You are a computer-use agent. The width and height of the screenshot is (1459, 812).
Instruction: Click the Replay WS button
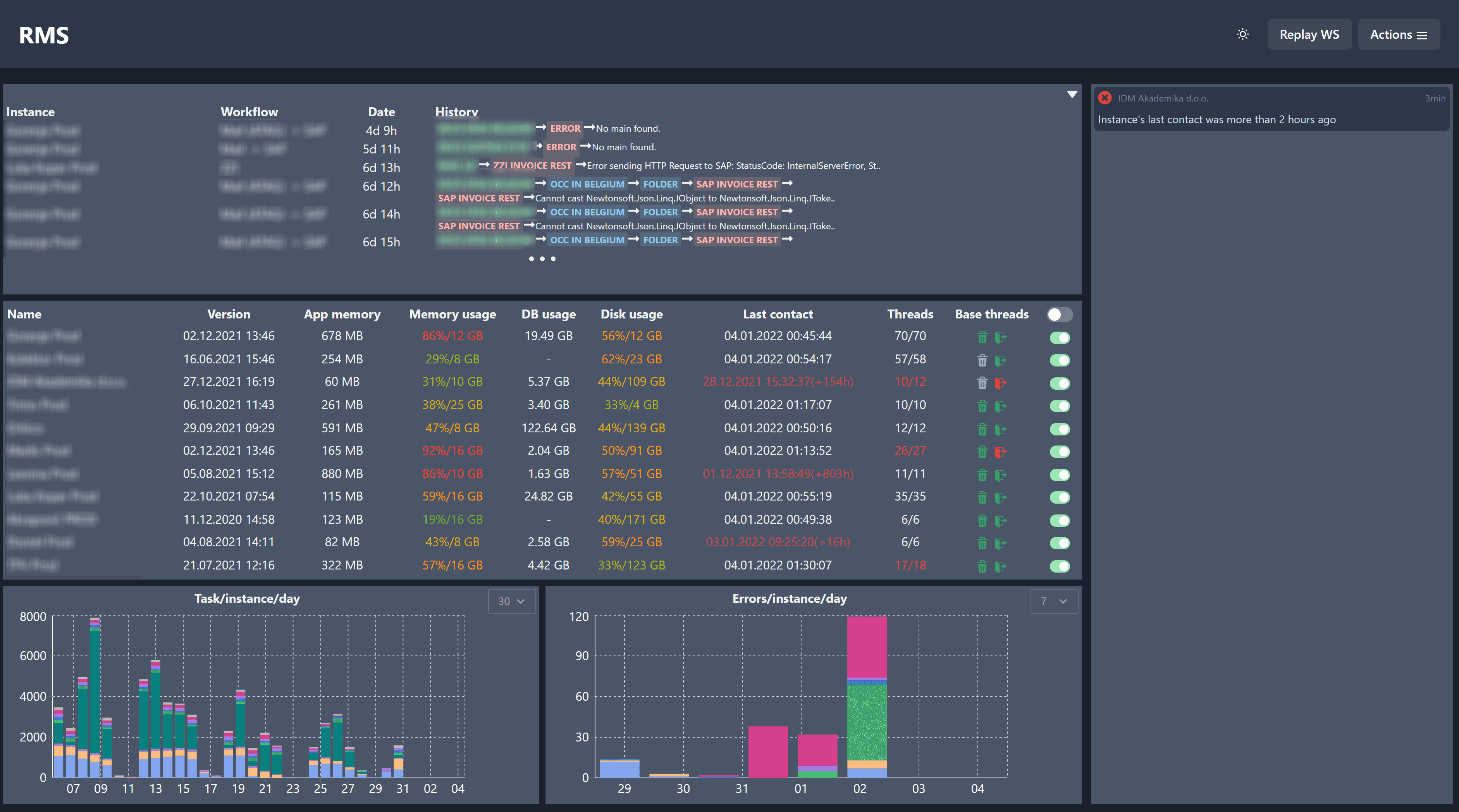click(1309, 34)
